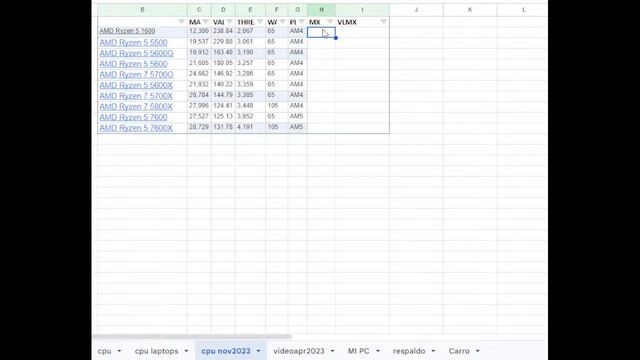Click cell with value 140.22
Screen dimensions: 640x360
[x=223, y=84]
